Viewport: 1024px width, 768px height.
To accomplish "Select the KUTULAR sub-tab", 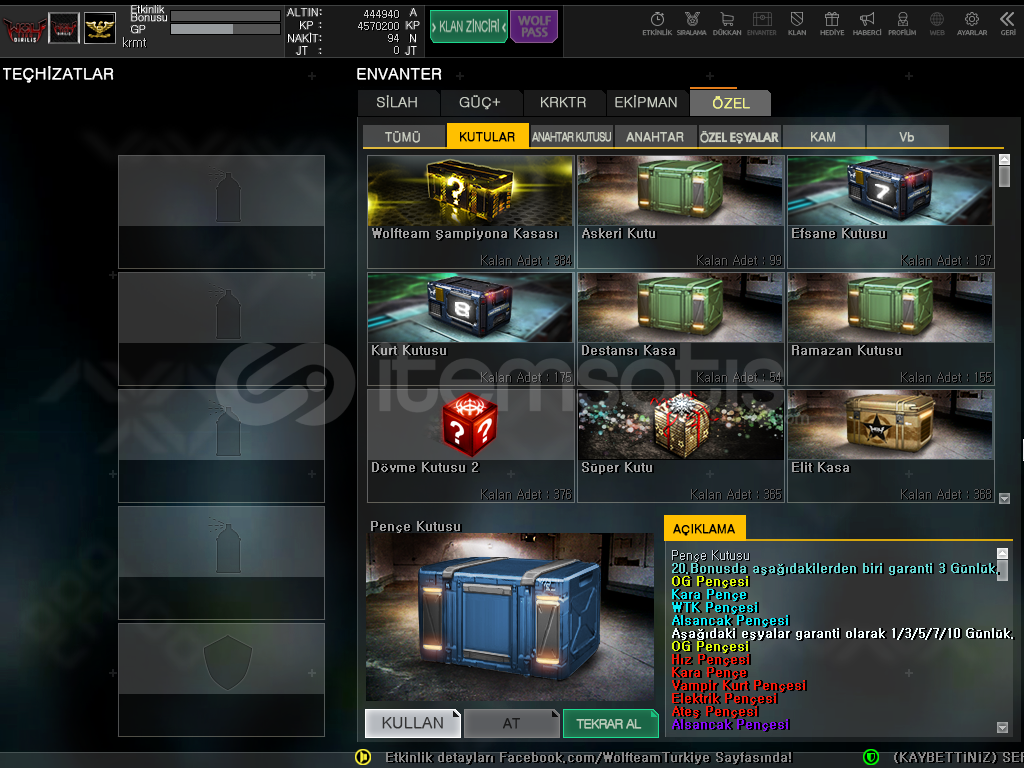I will tap(487, 136).
